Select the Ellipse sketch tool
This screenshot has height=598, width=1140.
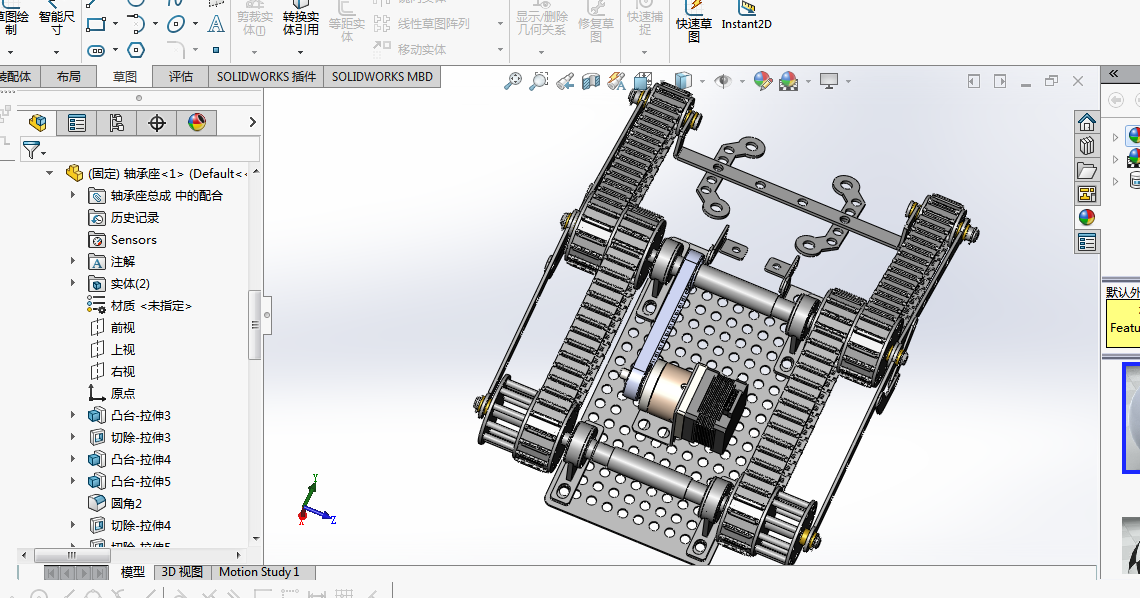click(x=176, y=24)
